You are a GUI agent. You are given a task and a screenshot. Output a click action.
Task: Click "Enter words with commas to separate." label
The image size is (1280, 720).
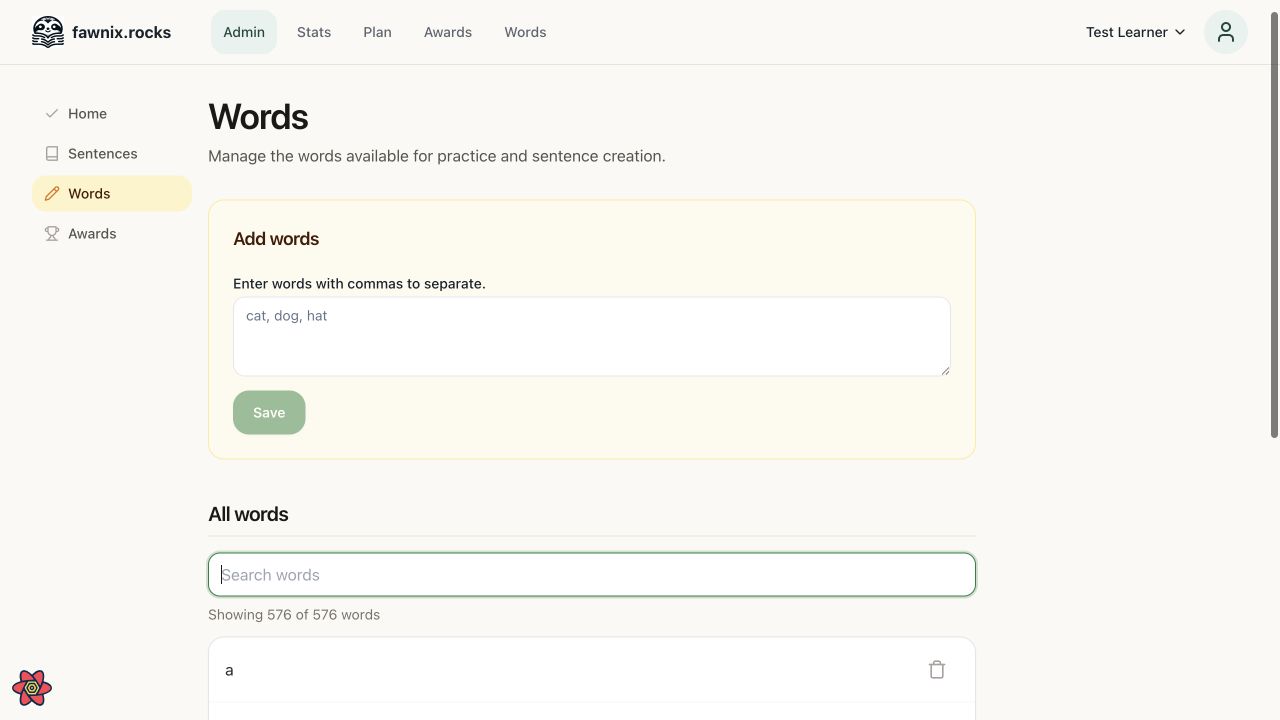(359, 284)
